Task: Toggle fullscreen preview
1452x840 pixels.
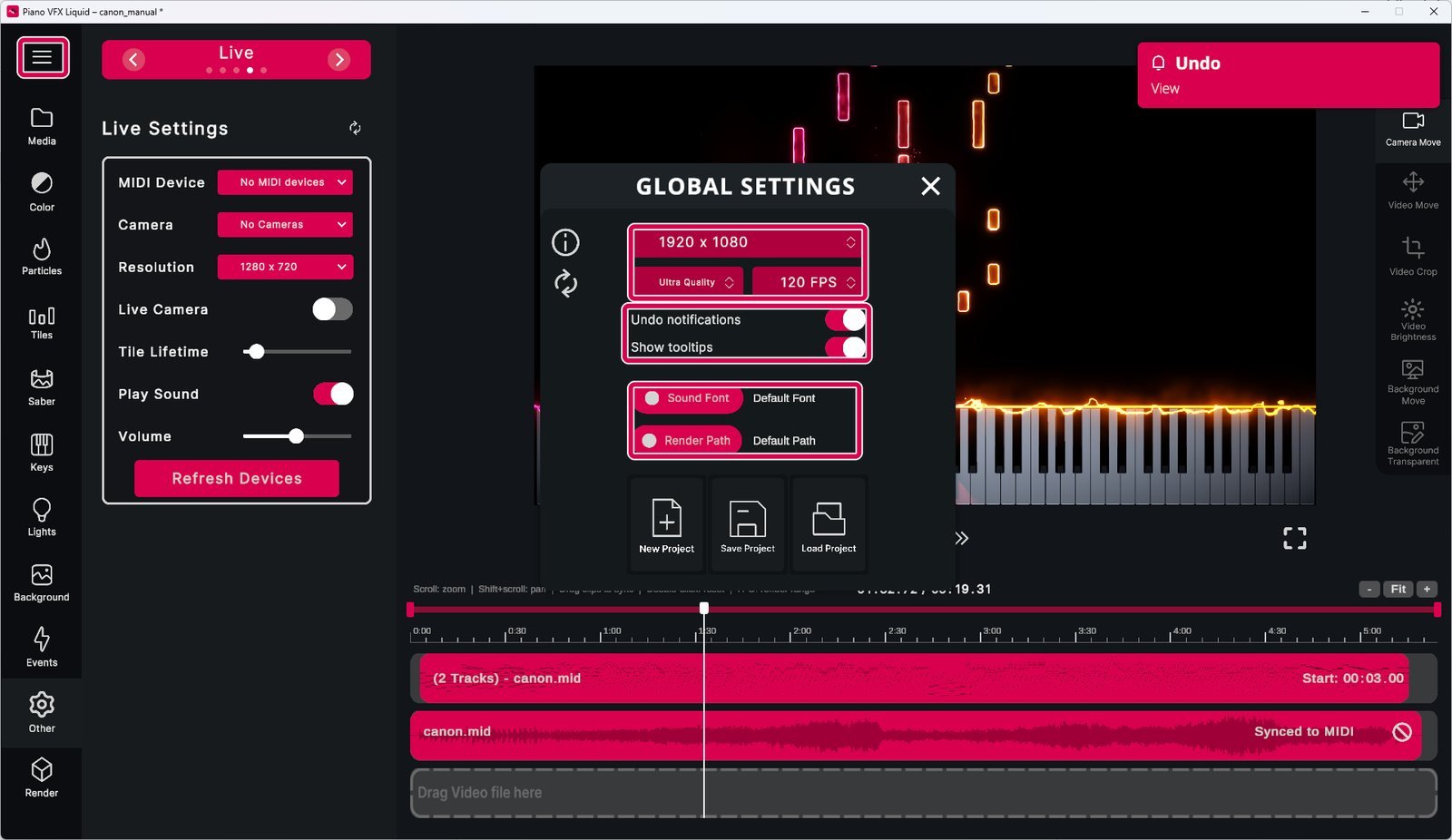Action: (1295, 539)
